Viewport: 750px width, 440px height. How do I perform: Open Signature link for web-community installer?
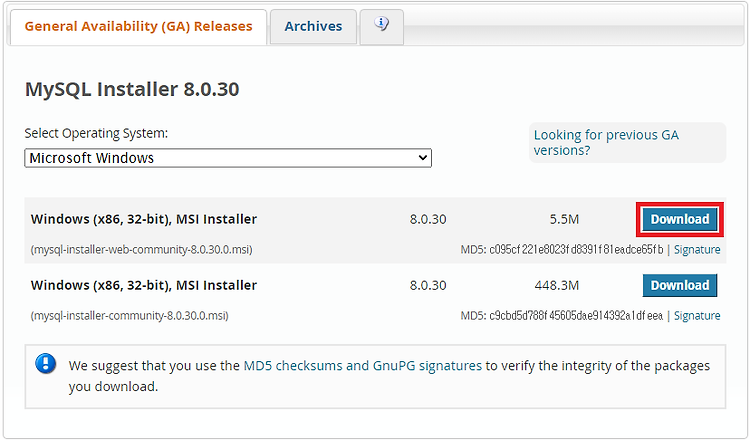[x=697, y=250]
